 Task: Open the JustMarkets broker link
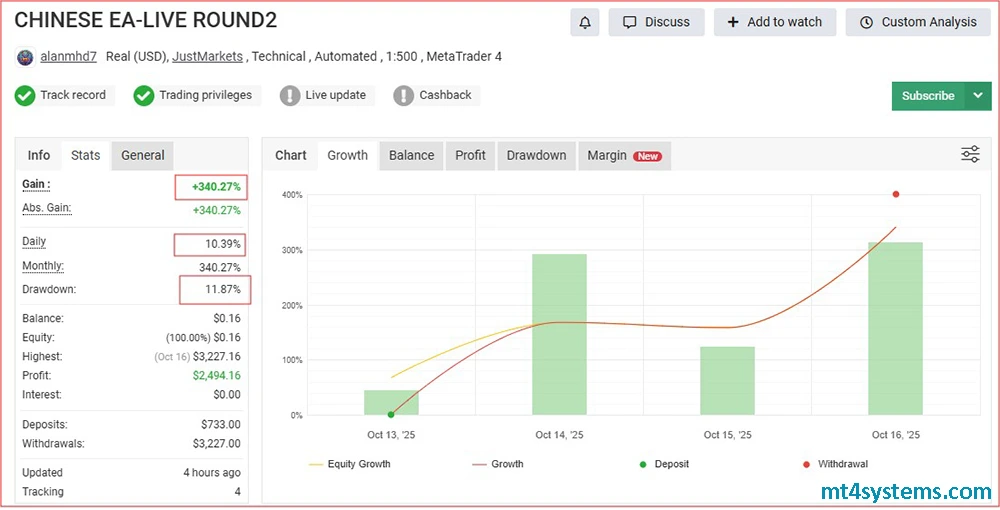[207, 57]
